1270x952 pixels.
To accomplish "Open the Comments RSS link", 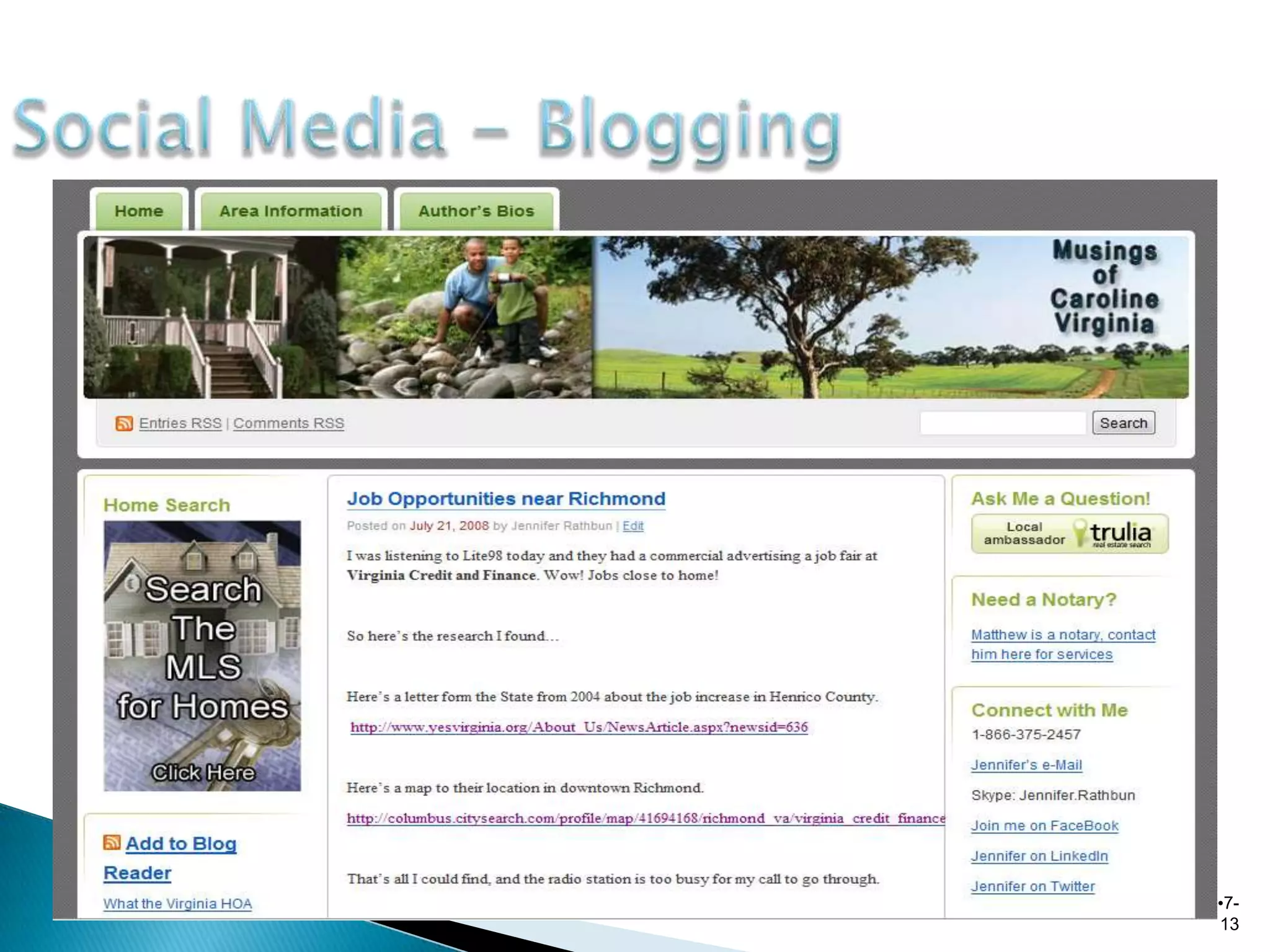I will pyautogui.click(x=288, y=423).
